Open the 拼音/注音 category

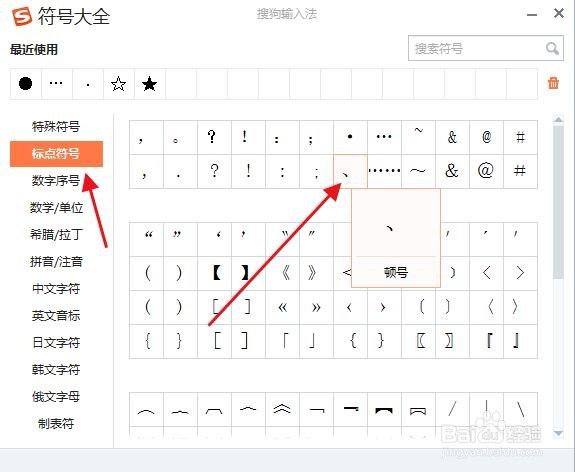56,261
